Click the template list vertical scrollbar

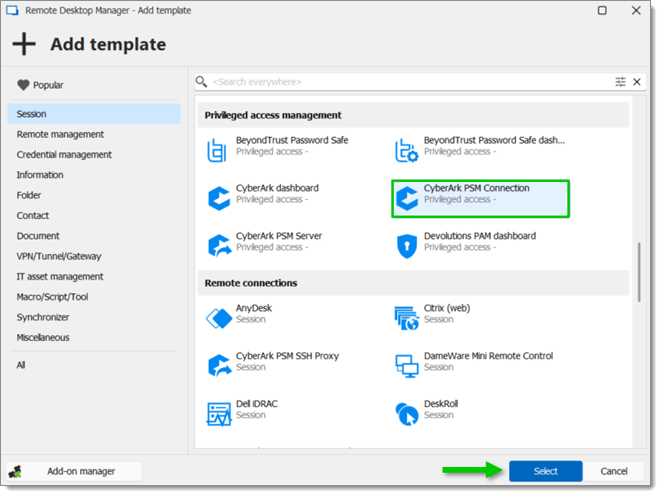click(x=639, y=272)
